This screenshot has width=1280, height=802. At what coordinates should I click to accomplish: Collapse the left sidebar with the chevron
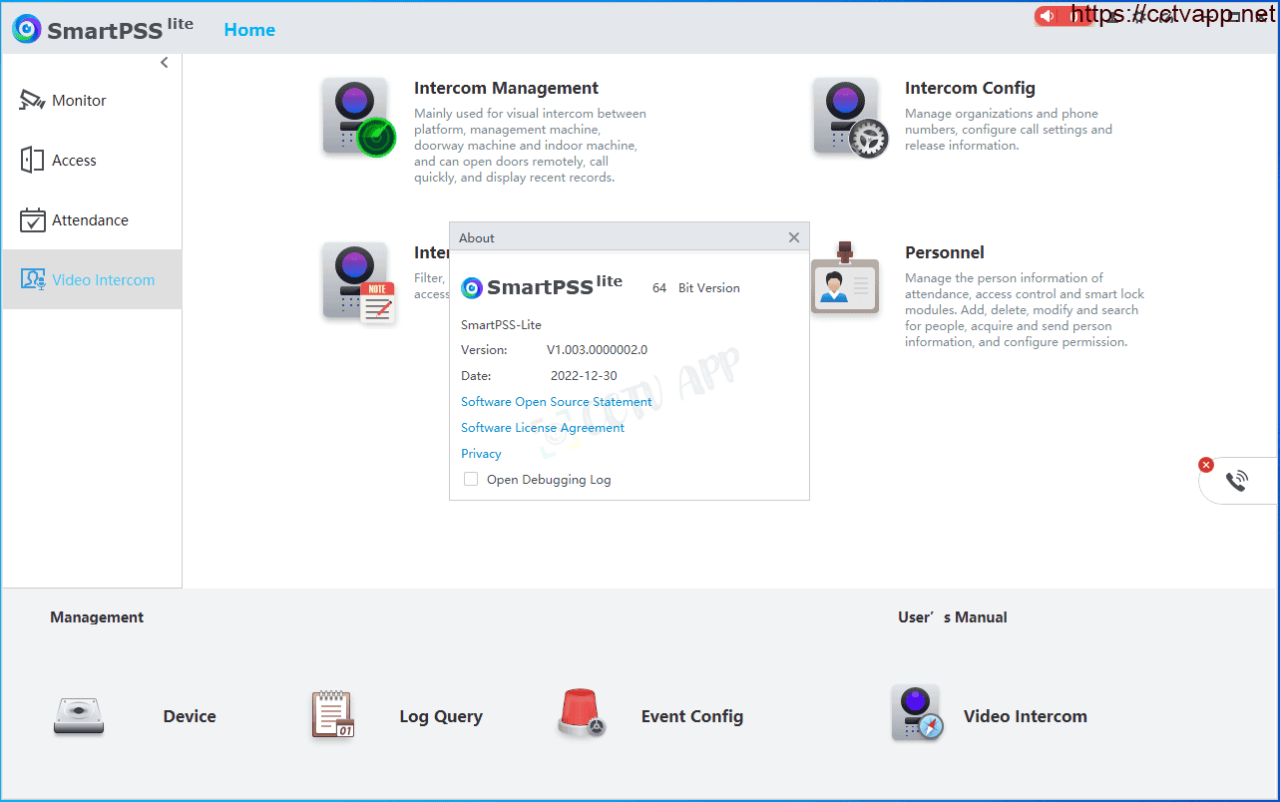[x=164, y=63]
